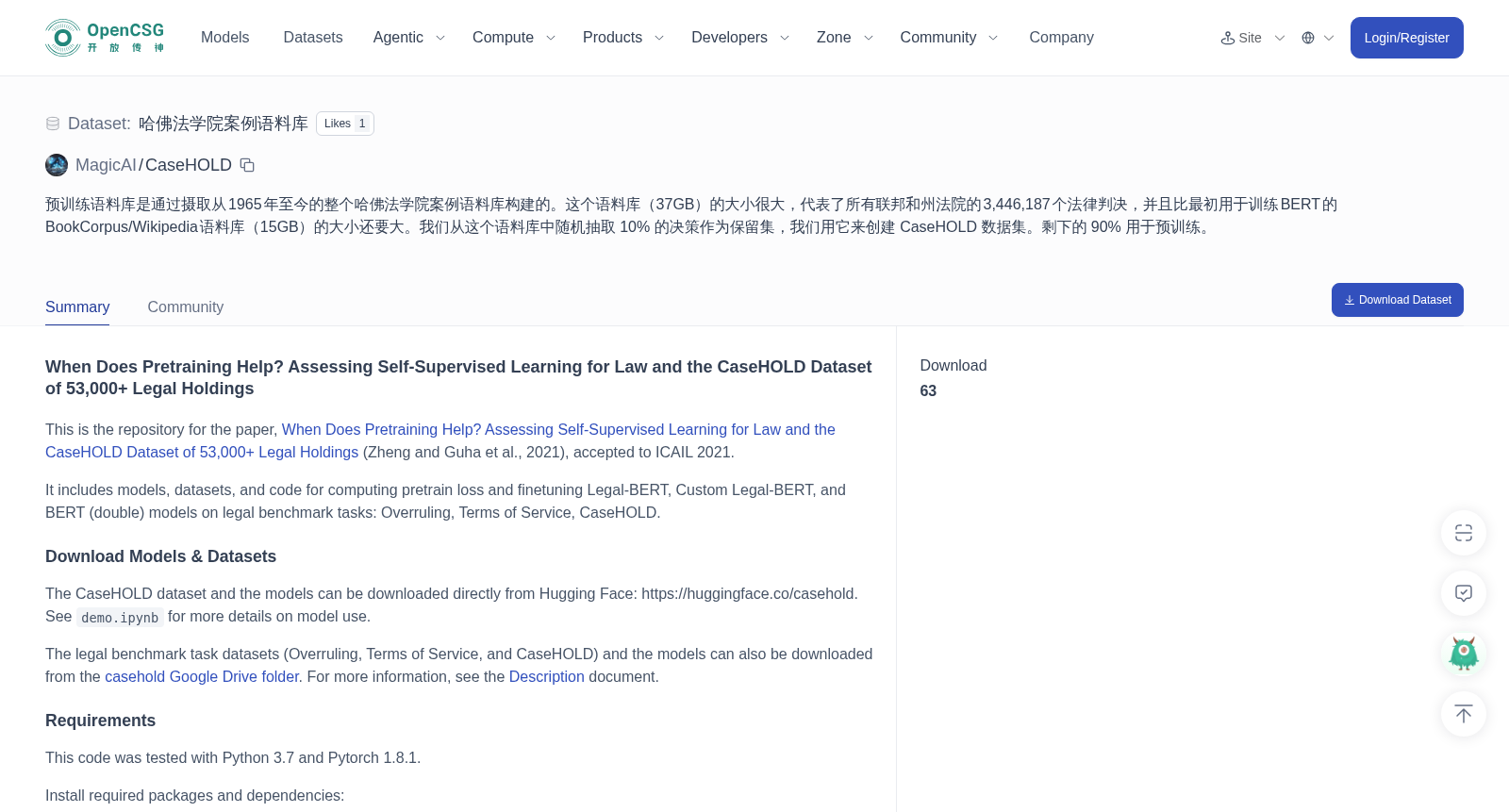
Task: Switch to the Community tab
Action: (186, 307)
